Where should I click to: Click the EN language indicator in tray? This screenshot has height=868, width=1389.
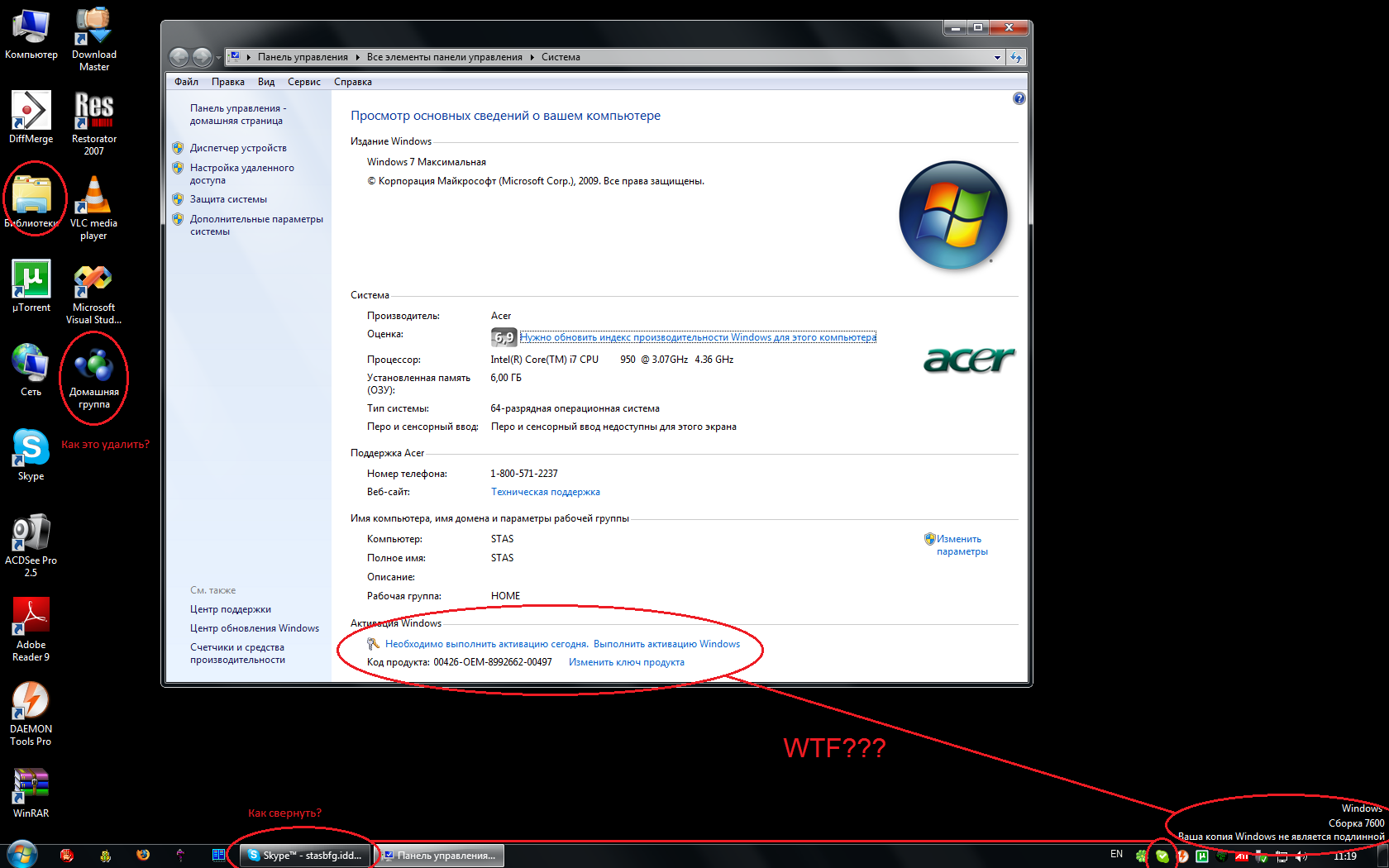[x=1116, y=855]
